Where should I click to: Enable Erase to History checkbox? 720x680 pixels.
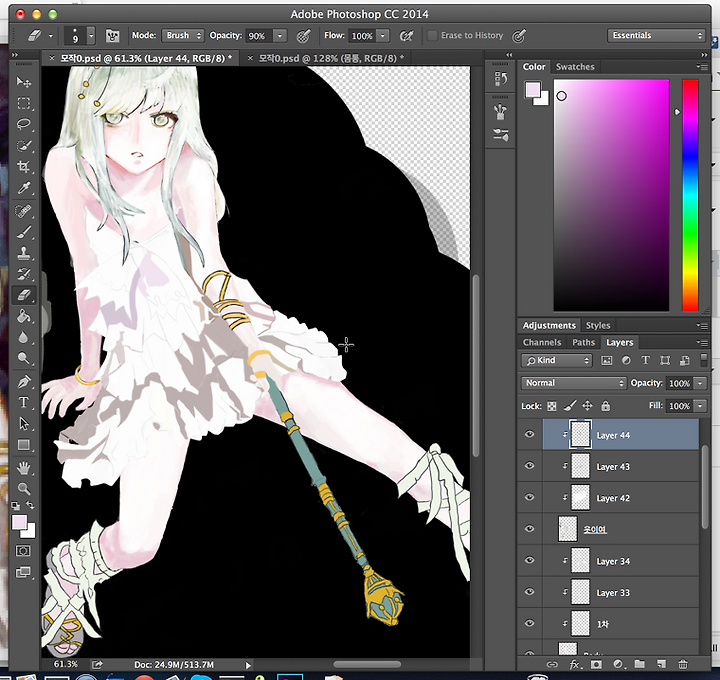(x=432, y=36)
